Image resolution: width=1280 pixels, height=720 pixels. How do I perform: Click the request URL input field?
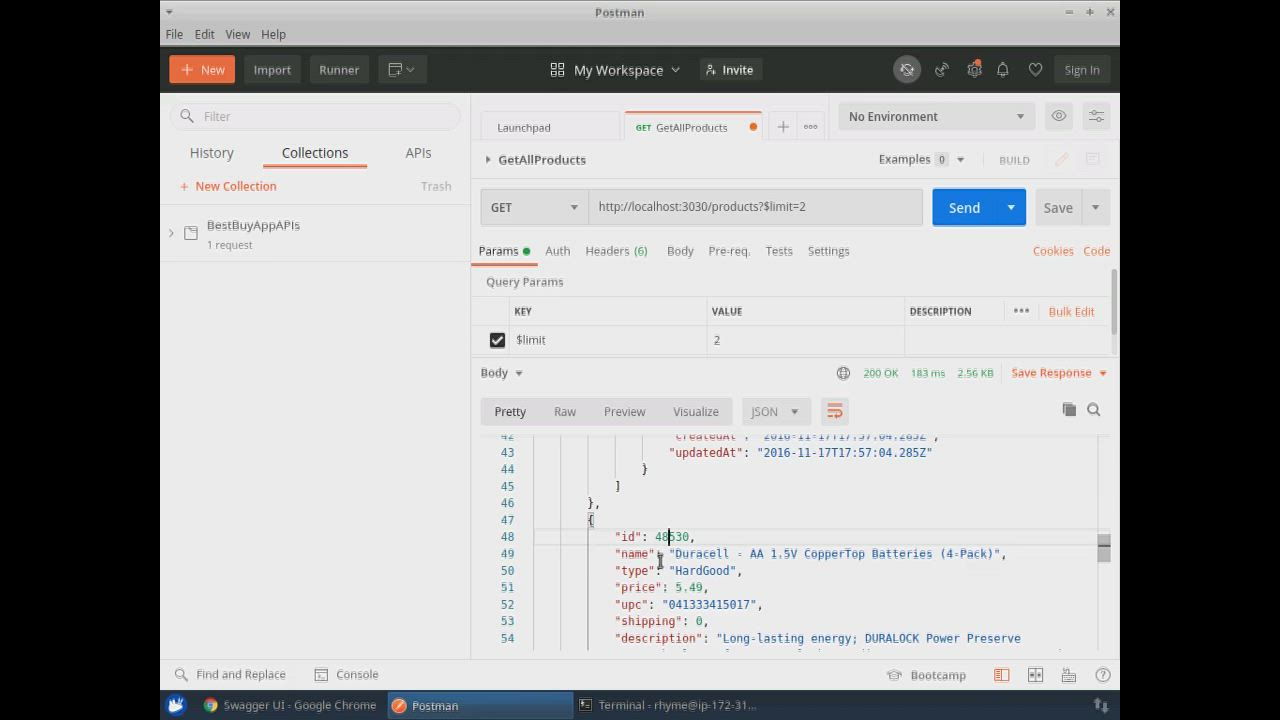[x=755, y=207]
